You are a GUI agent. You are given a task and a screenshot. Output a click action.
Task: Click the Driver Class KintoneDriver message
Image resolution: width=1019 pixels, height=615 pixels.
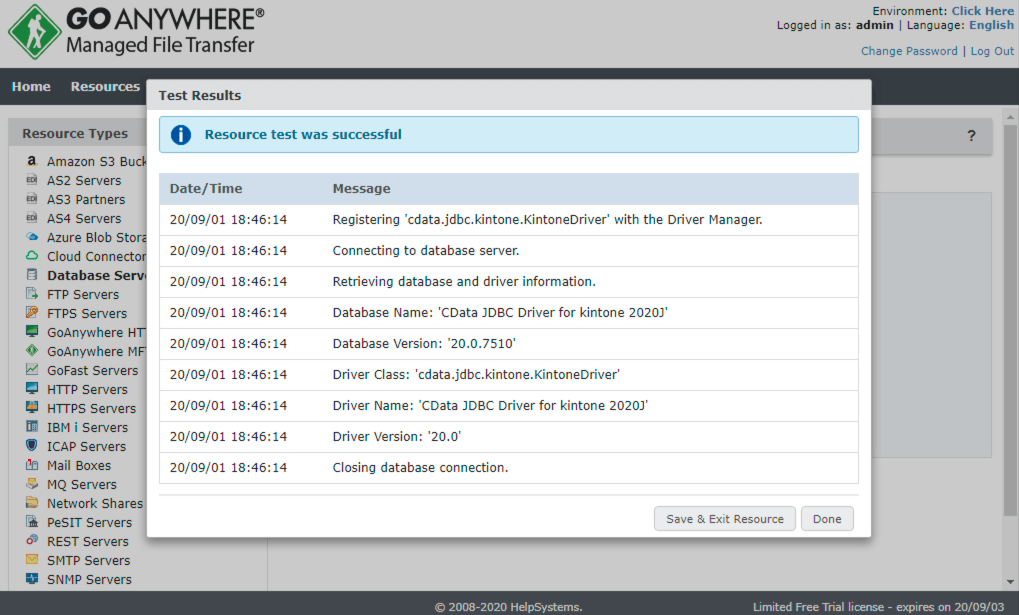(476, 374)
